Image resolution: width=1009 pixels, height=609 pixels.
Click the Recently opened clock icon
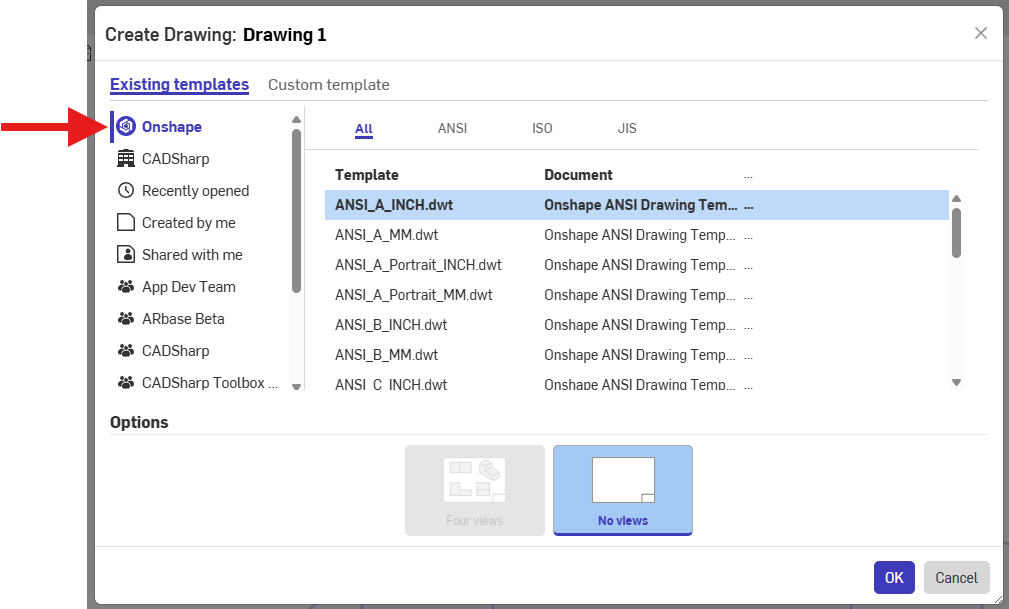[126, 191]
